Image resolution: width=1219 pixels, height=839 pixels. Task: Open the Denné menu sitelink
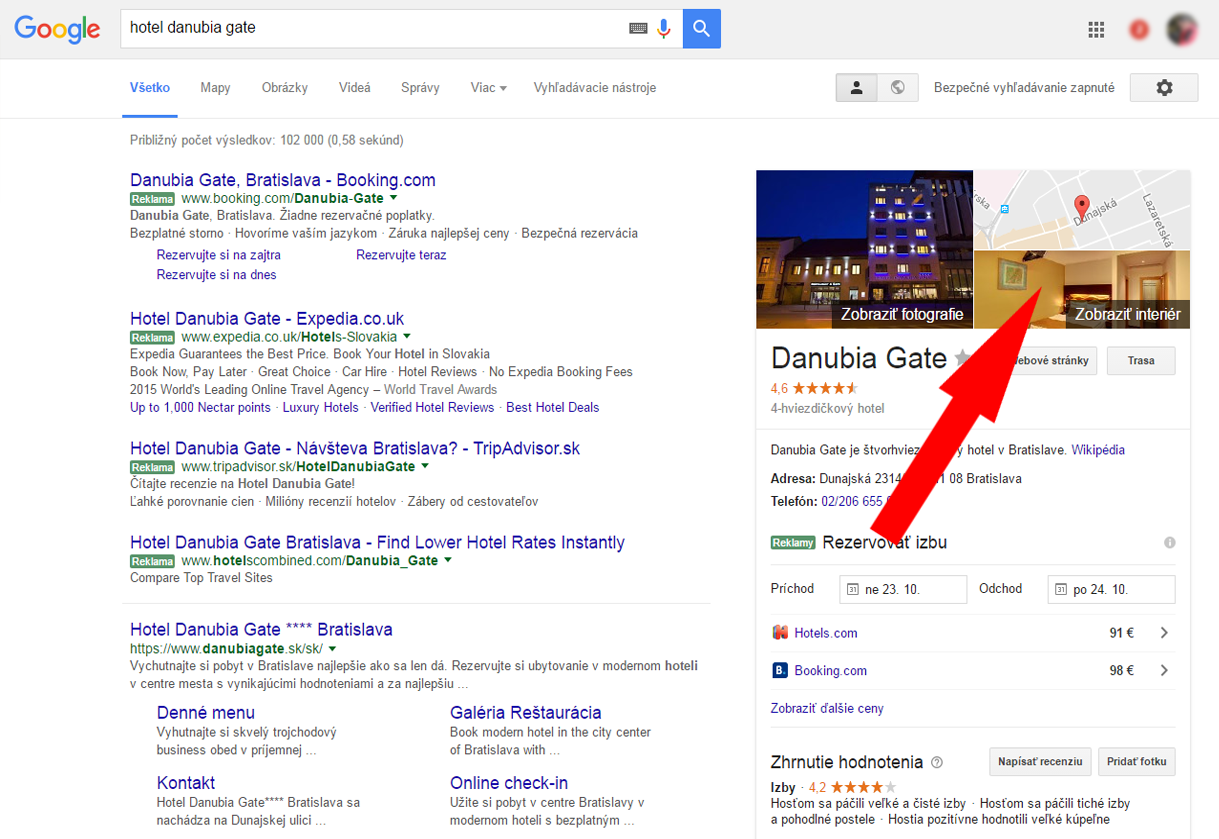(x=206, y=713)
